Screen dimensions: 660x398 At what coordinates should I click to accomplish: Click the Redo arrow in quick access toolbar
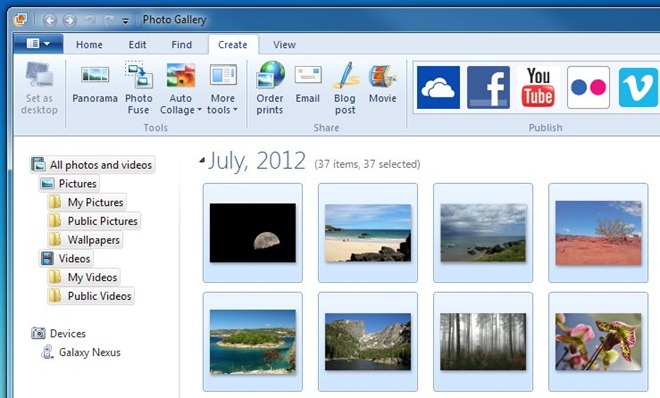click(x=108, y=20)
